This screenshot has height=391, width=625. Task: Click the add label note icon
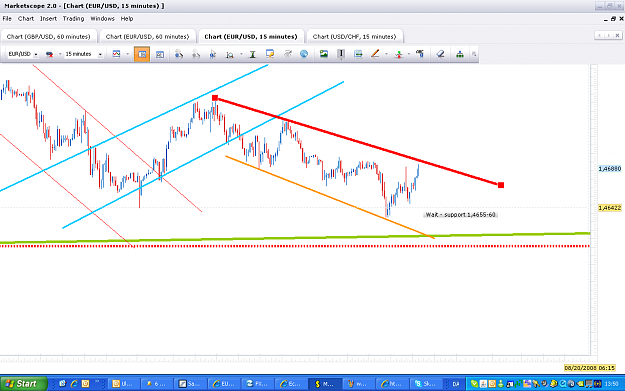pos(270,54)
